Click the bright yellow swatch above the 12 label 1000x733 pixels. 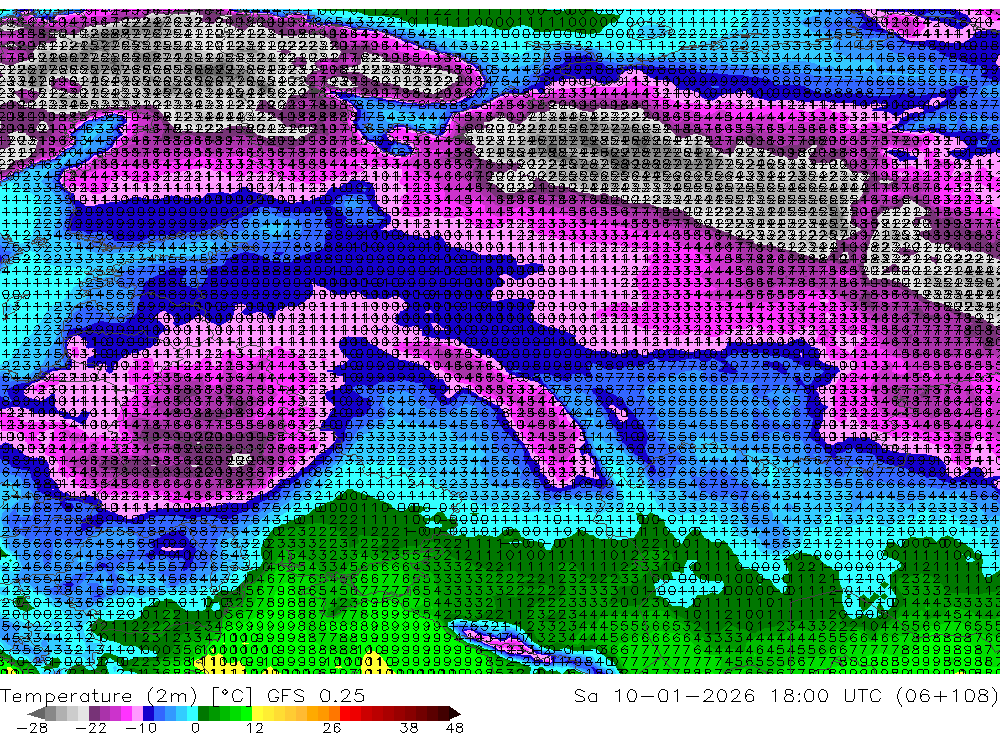click(258, 713)
